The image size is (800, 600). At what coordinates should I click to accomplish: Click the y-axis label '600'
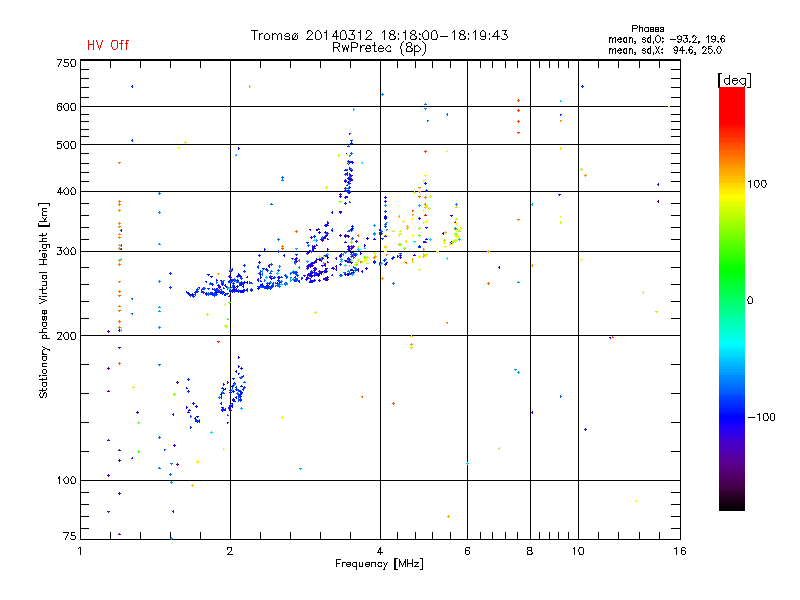tap(66, 107)
